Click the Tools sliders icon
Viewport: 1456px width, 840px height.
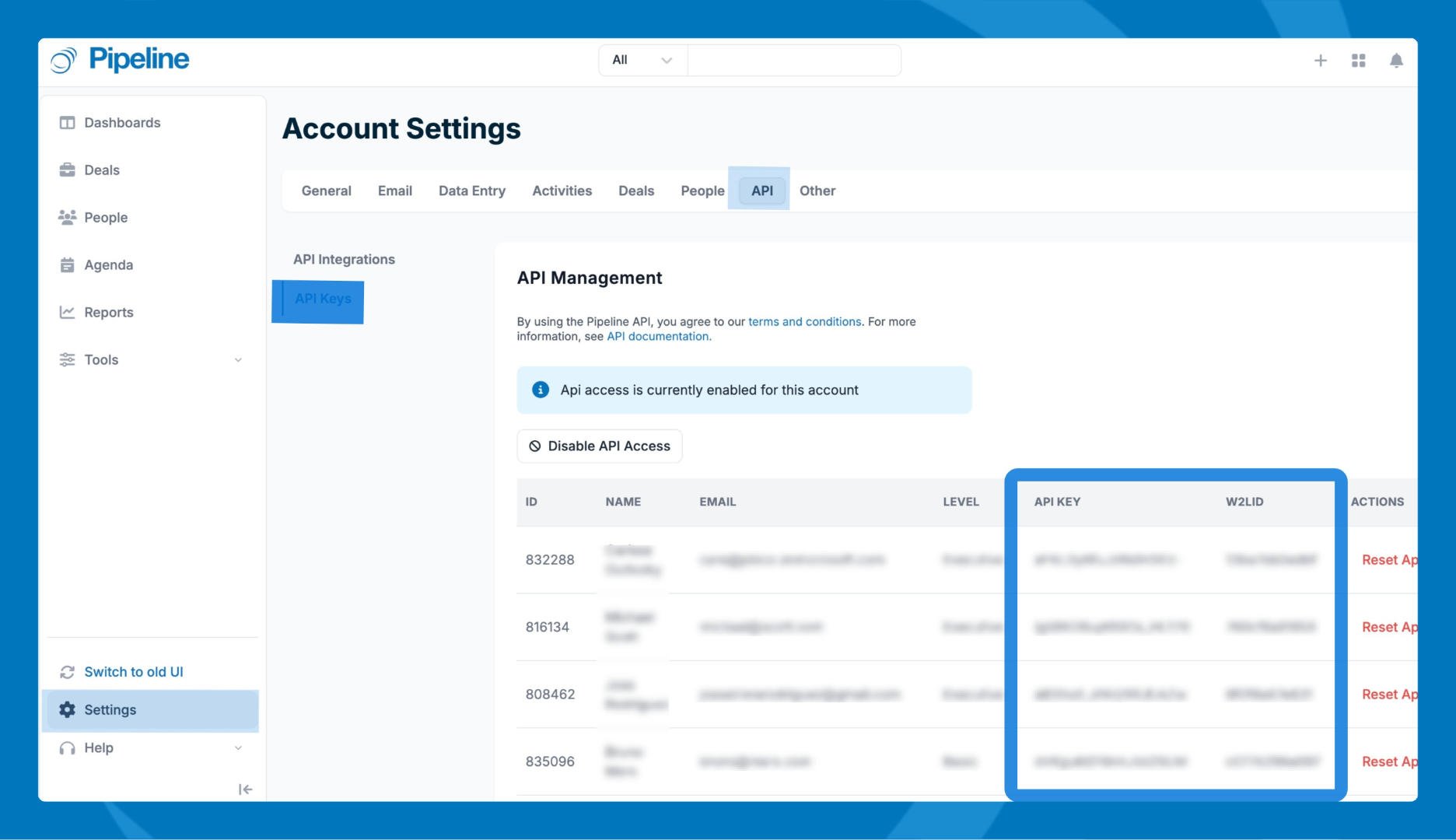point(68,360)
